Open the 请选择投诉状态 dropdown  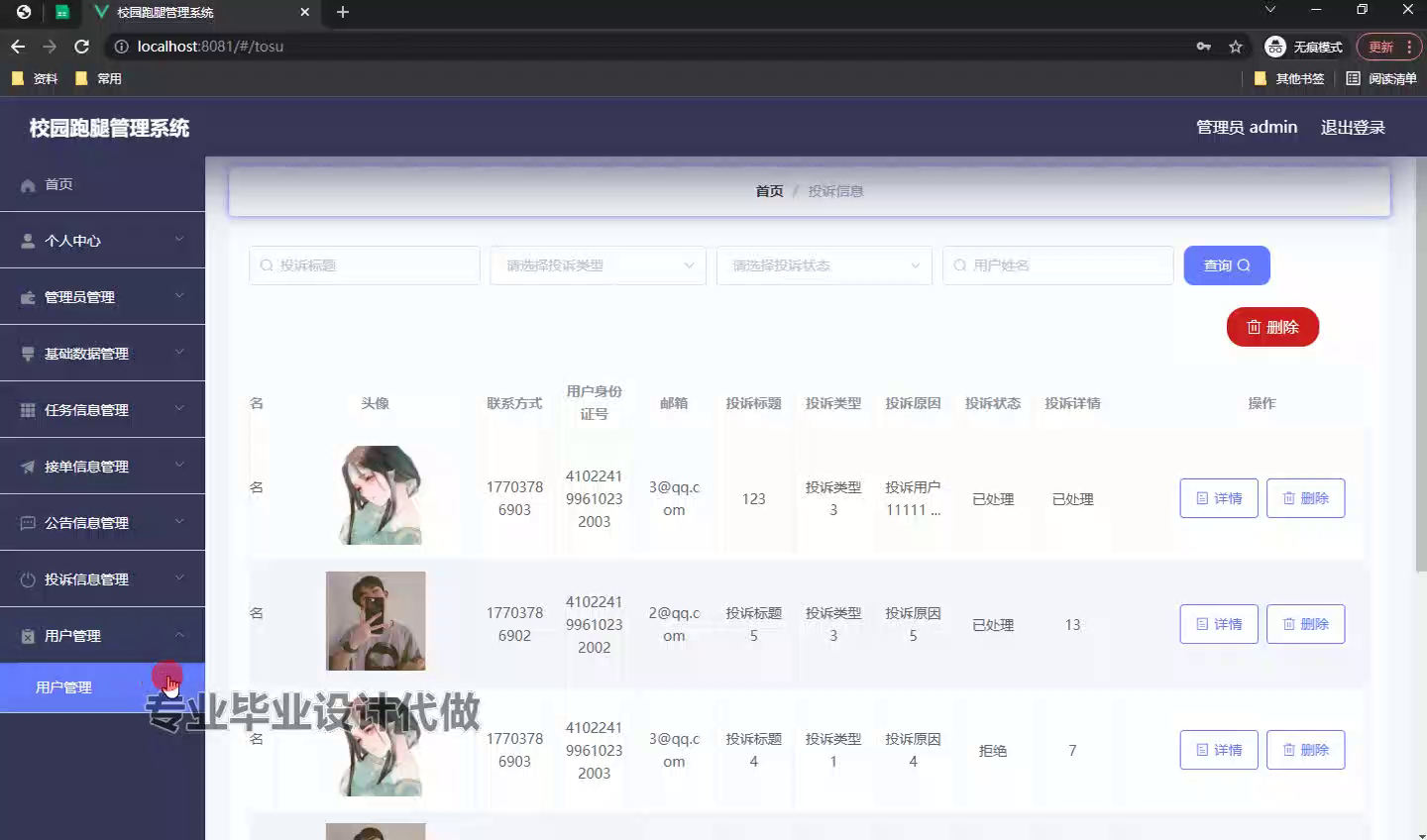(824, 265)
